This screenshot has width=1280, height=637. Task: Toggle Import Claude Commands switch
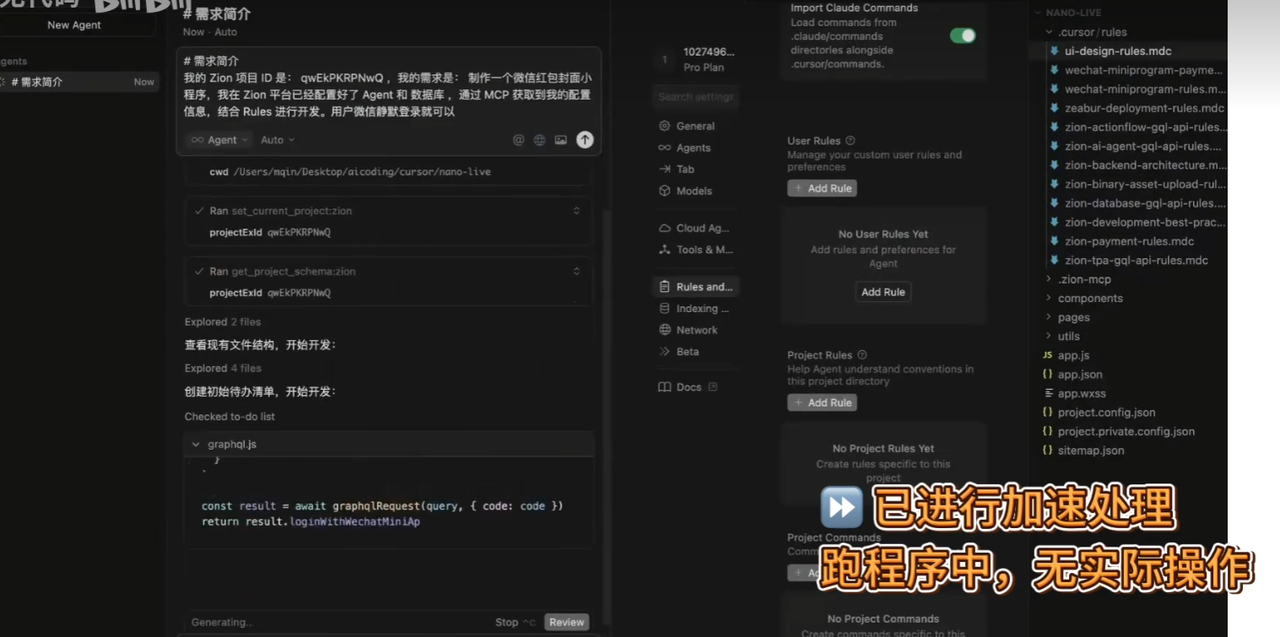[962, 36]
